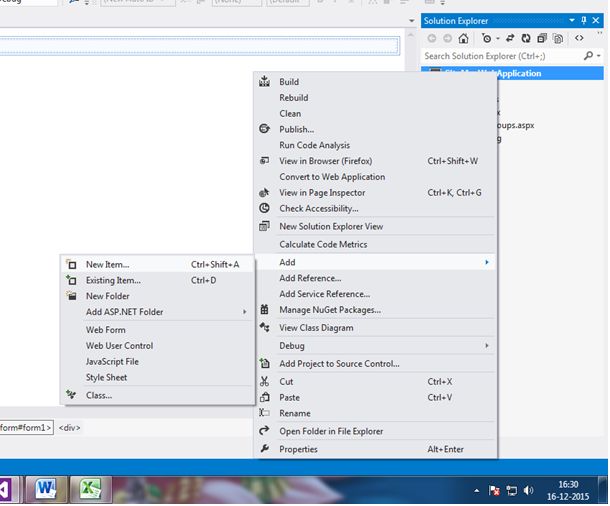Click the Rename icon
The height and width of the screenshot is (506, 610).
[265, 413]
